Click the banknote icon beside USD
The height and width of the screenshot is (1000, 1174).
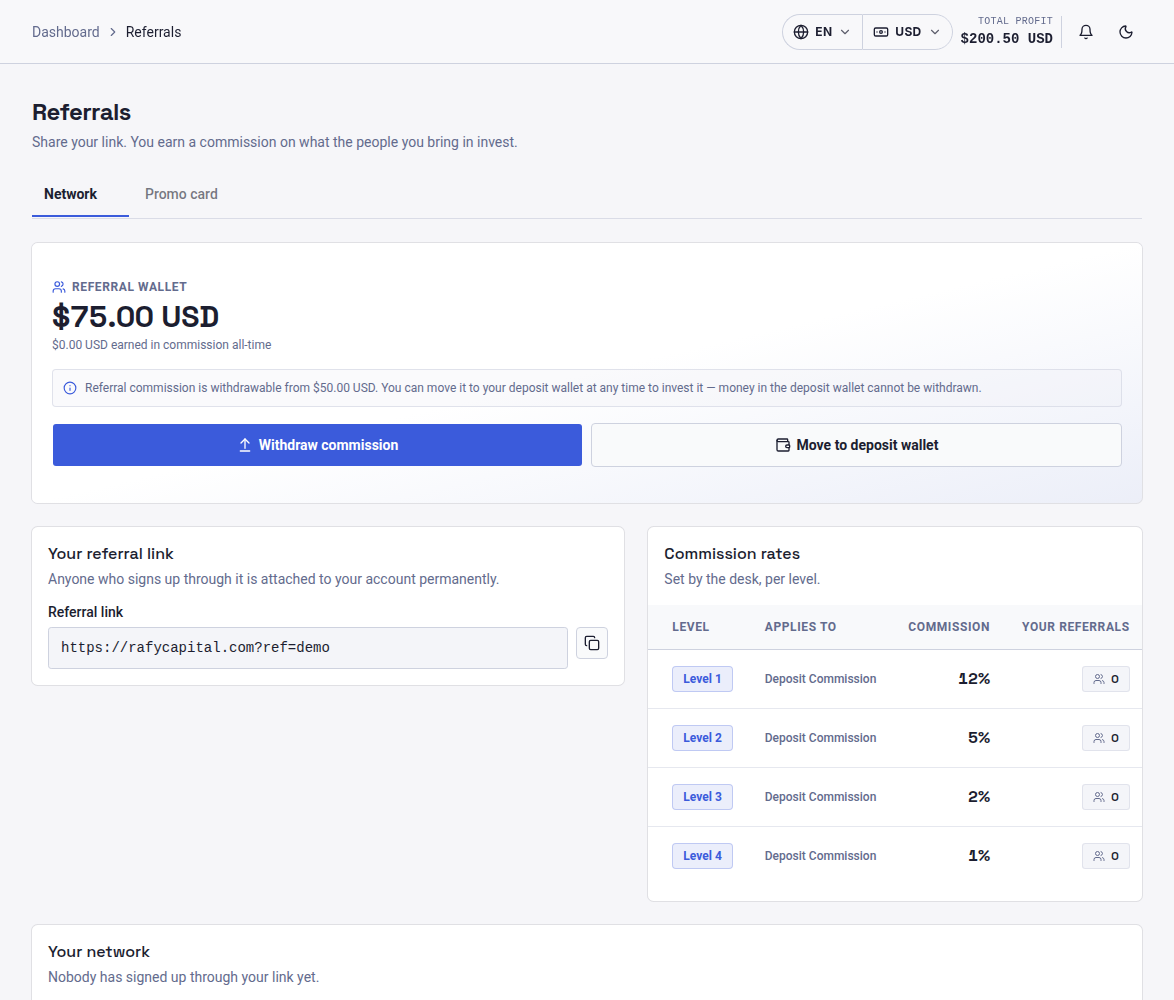(x=881, y=31)
